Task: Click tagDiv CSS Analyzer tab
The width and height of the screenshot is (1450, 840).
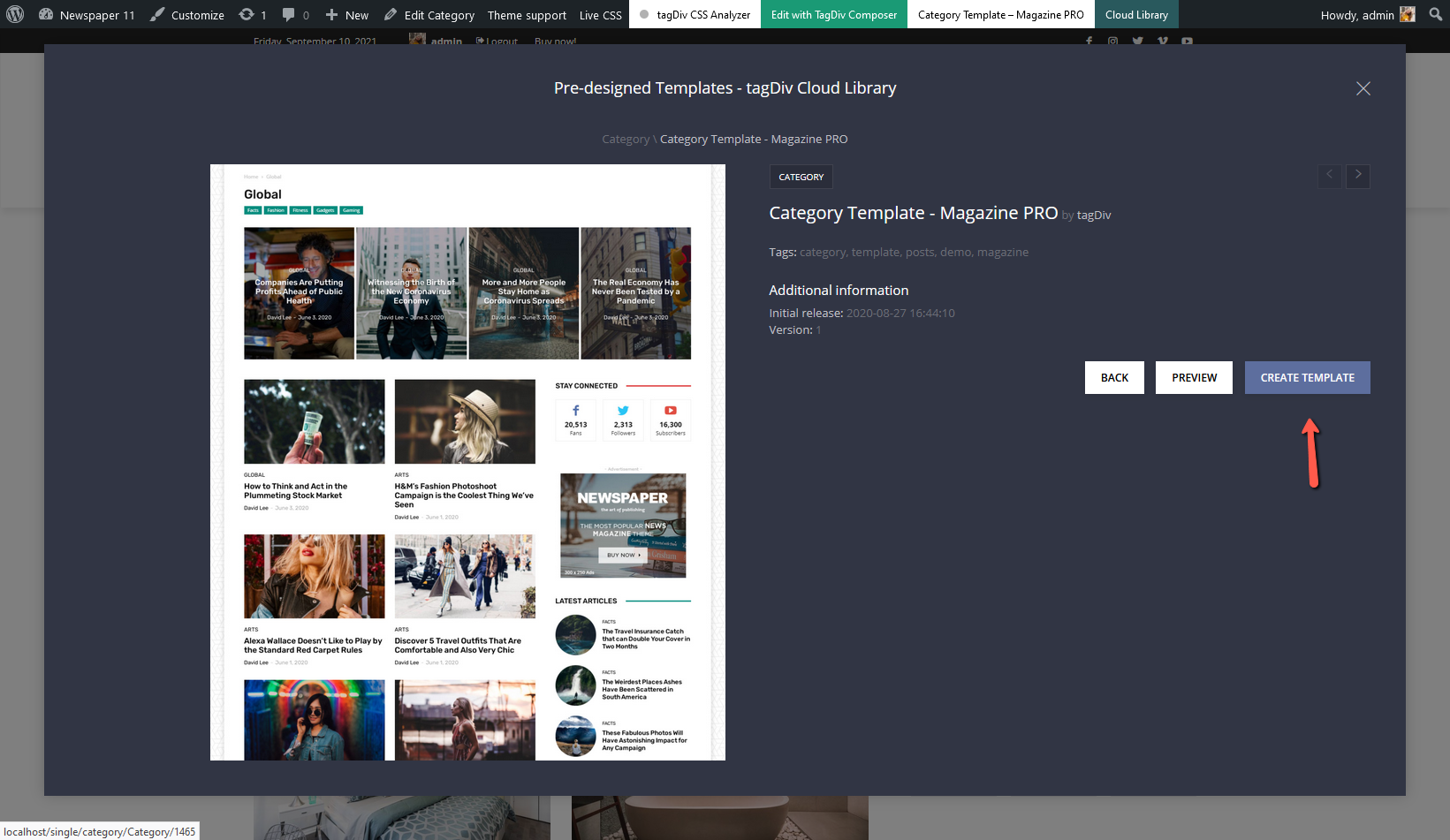Action: pos(695,14)
